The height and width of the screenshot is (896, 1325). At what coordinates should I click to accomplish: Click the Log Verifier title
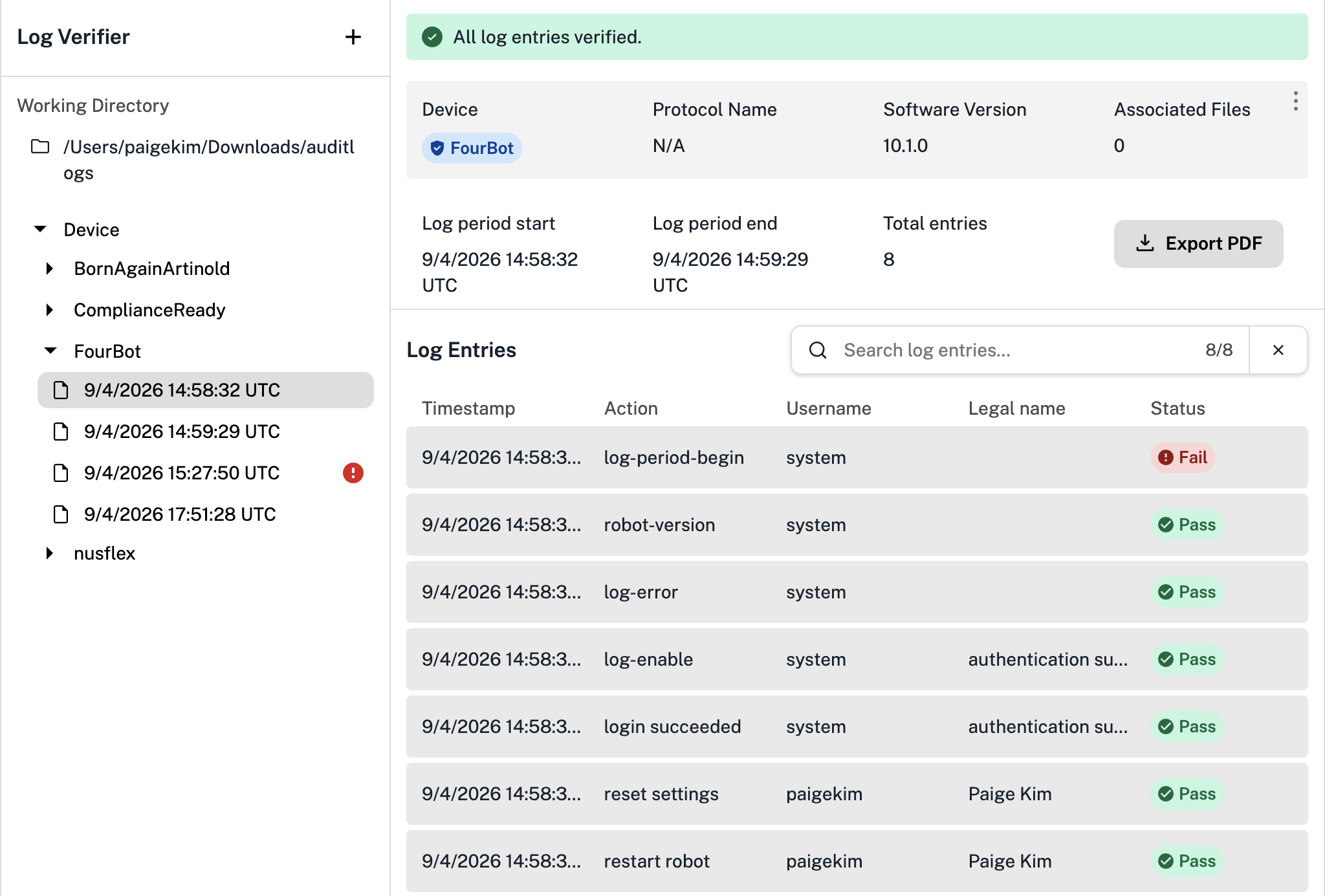(73, 37)
